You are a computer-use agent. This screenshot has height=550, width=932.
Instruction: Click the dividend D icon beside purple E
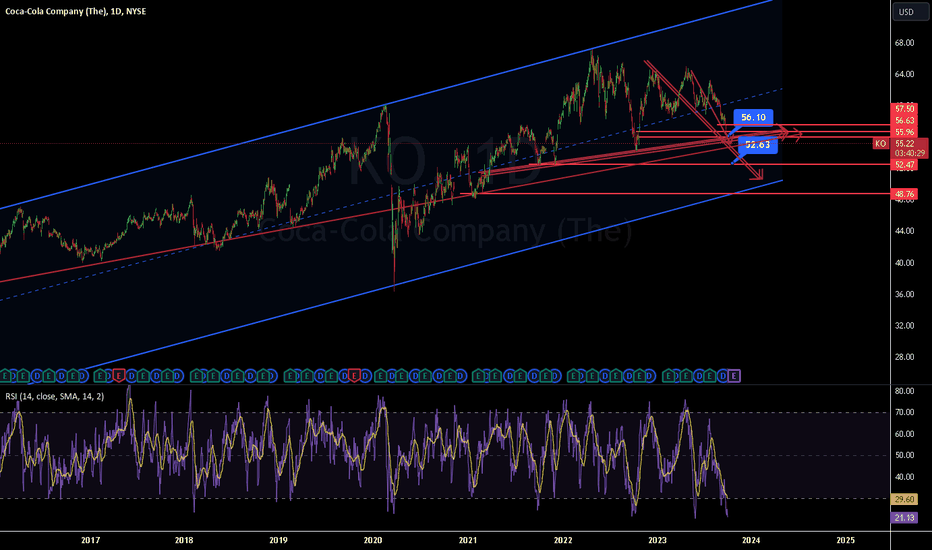(723, 376)
